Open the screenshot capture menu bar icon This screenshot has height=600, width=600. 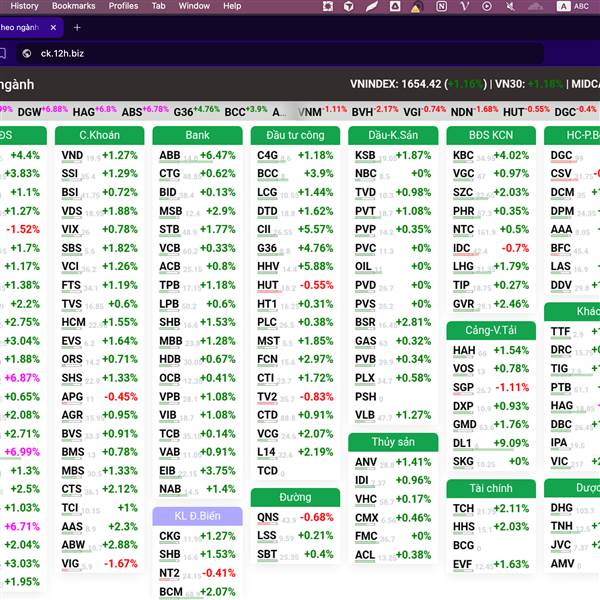click(328, 6)
